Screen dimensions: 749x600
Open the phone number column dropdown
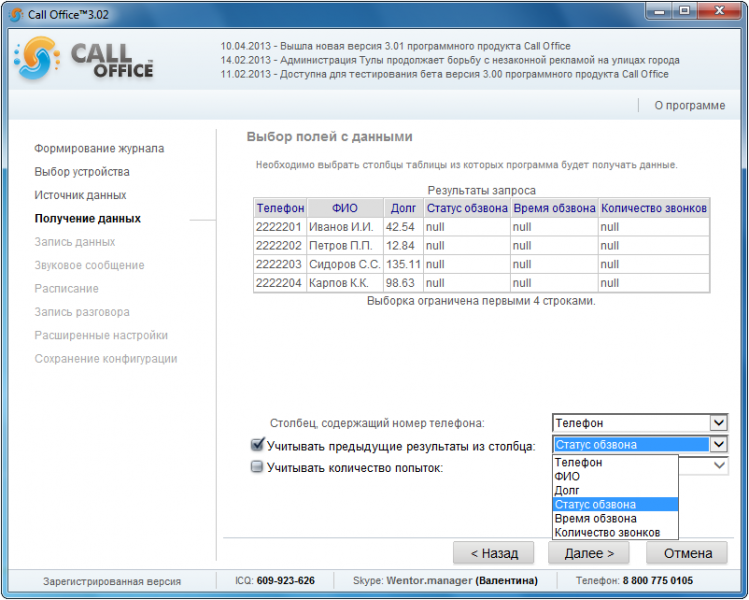(718, 423)
